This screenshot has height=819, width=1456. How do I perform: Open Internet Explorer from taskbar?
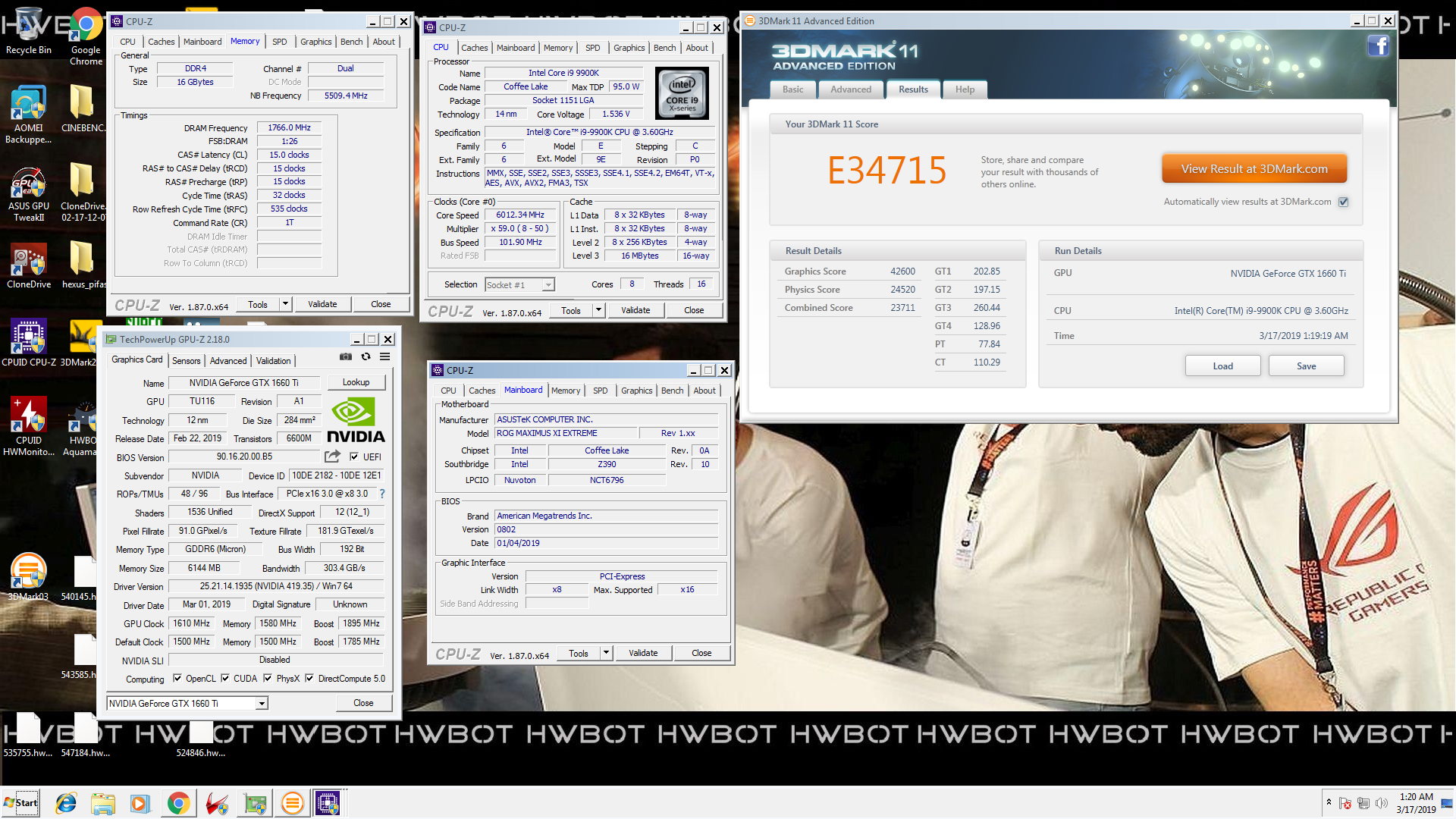[x=66, y=803]
